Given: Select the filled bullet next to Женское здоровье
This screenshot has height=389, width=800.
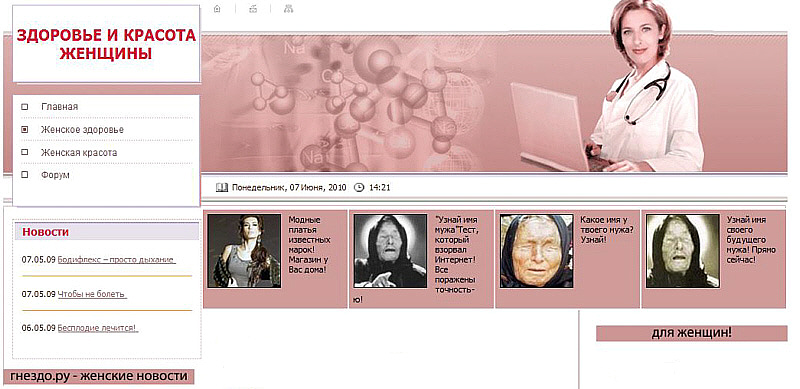Looking at the screenshot, I should [x=24, y=130].
